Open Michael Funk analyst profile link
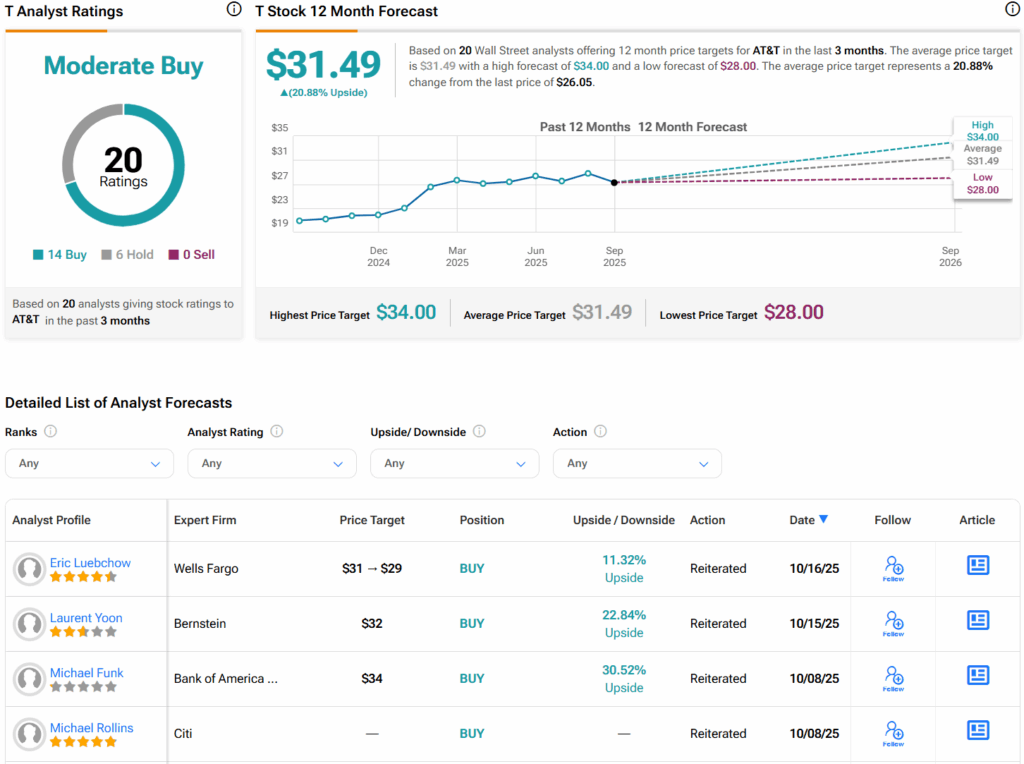This screenshot has width=1024, height=764. click(87, 673)
